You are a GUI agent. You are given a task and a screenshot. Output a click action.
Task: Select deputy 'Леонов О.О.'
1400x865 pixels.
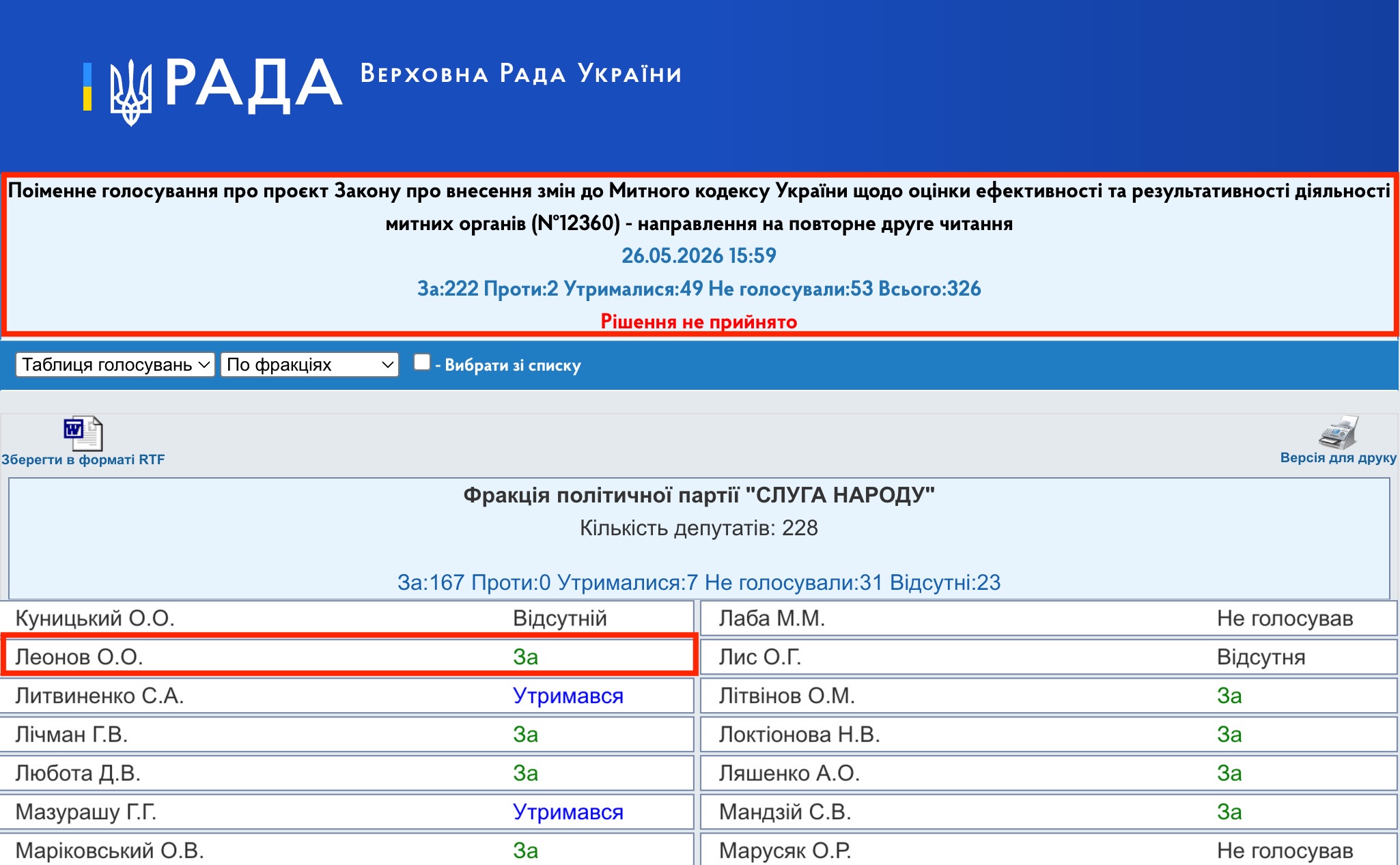click(x=79, y=657)
